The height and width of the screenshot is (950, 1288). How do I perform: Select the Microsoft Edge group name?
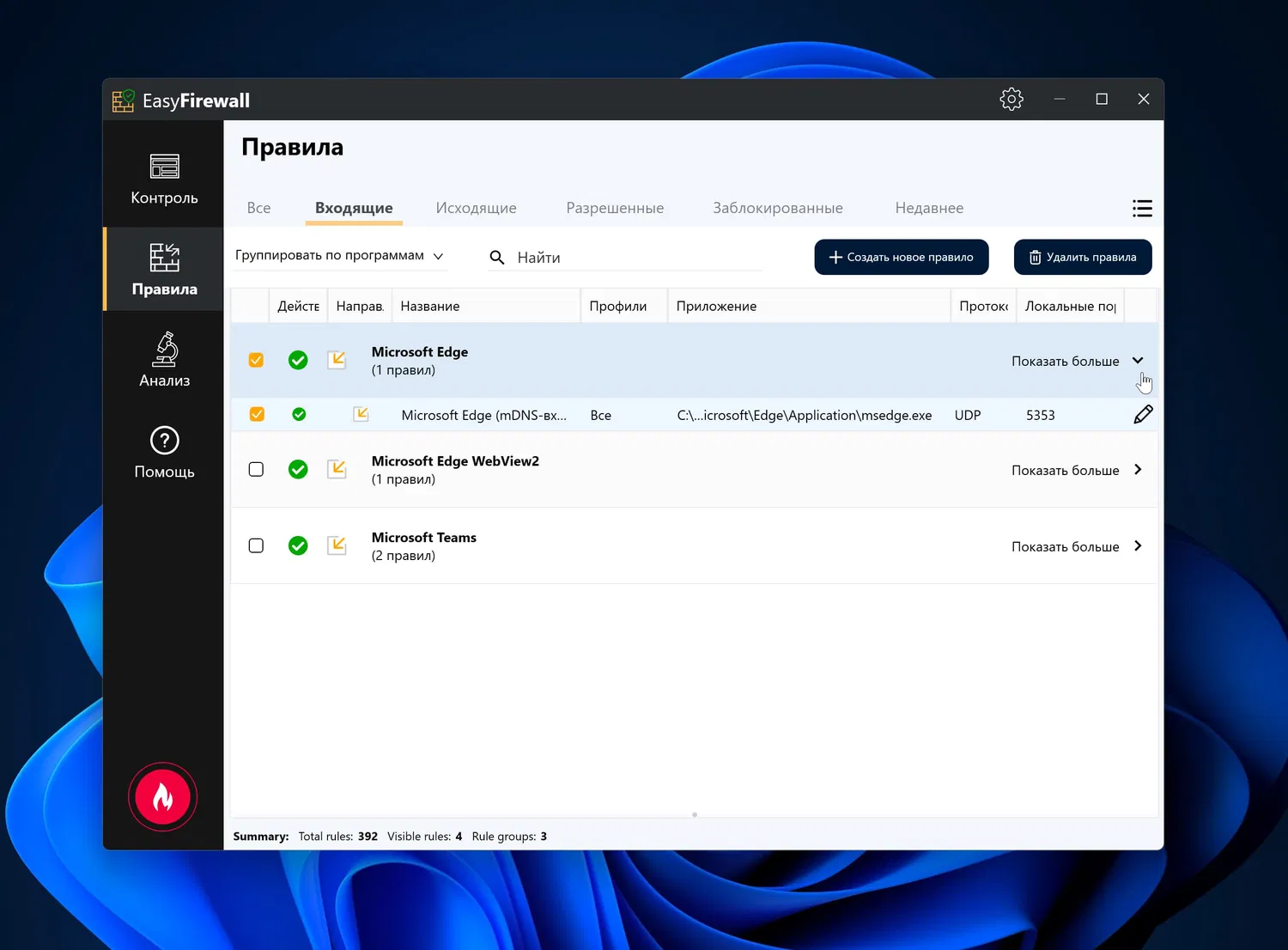(x=420, y=352)
